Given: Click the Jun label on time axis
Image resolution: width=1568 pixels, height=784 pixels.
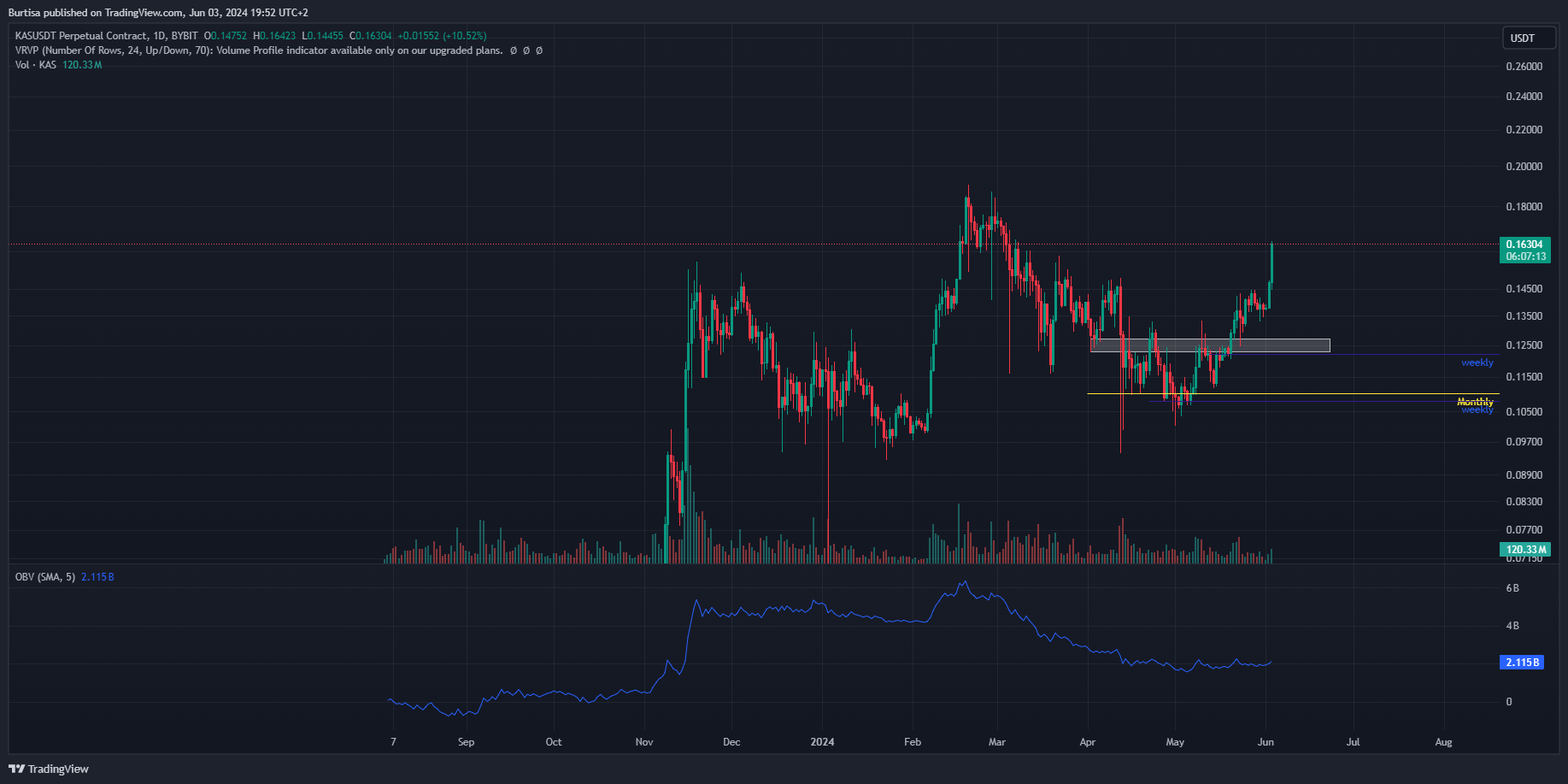Looking at the screenshot, I should (1266, 742).
